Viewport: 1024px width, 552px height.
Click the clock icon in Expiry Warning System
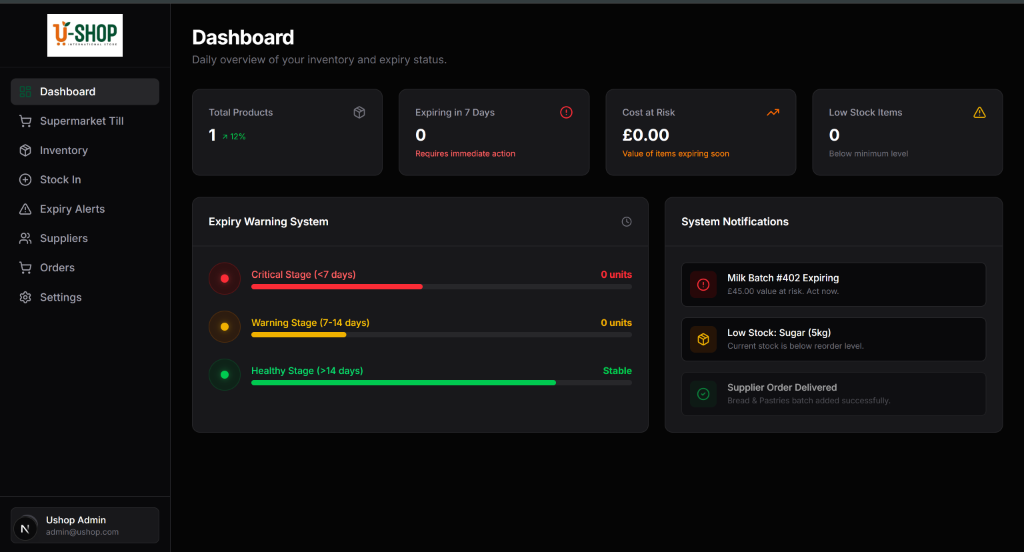(627, 222)
